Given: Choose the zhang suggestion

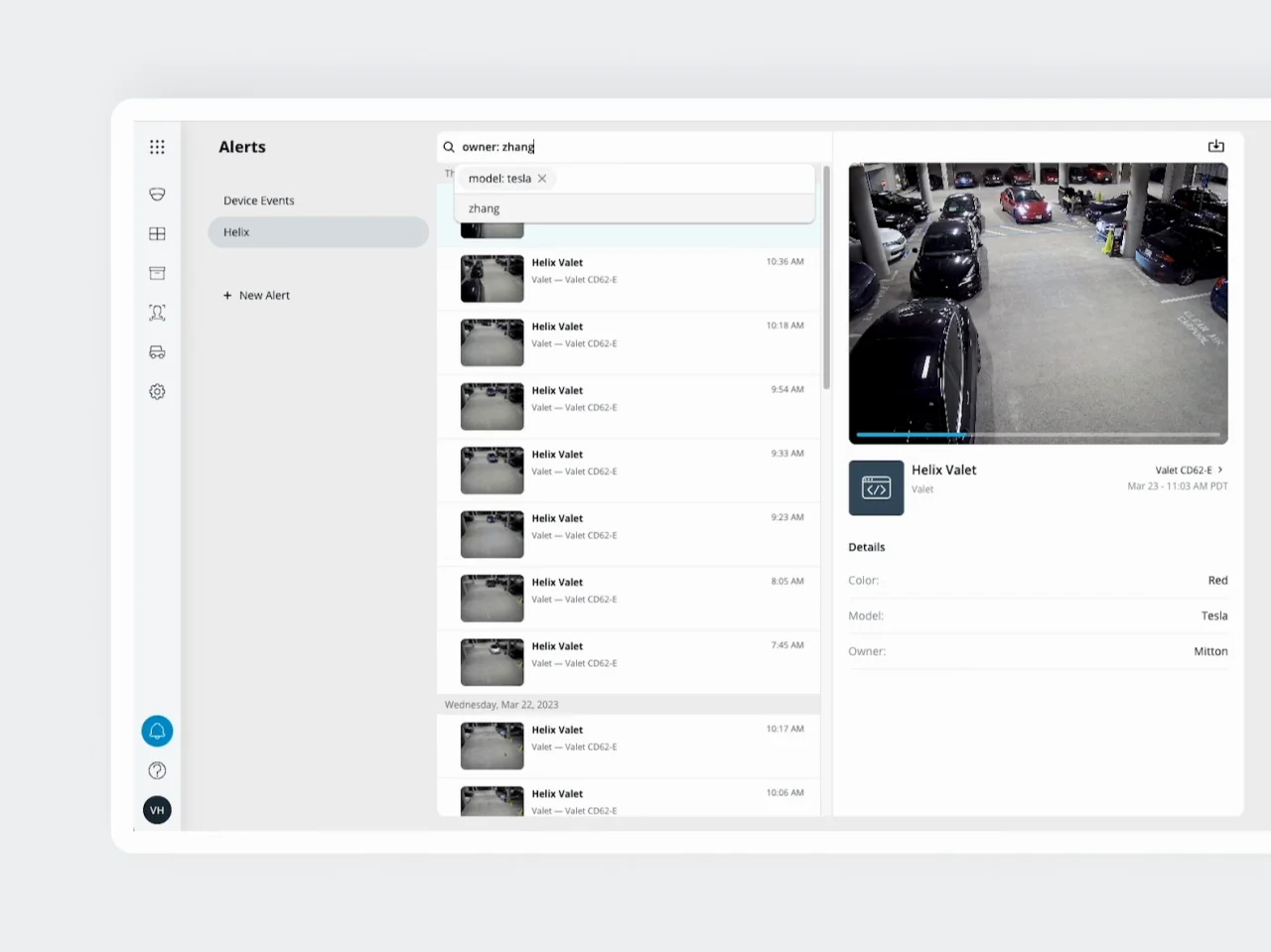Looking at the screenshot, I should 635,208.
